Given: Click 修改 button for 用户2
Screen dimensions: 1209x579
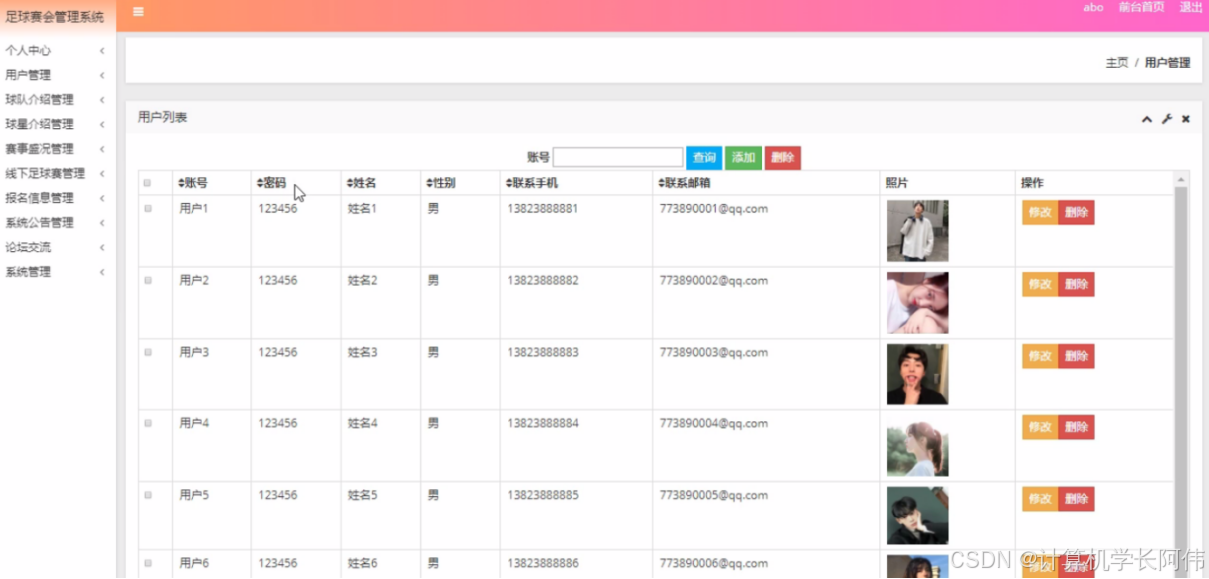Looking at the screenshot, I should [1040, 284].
